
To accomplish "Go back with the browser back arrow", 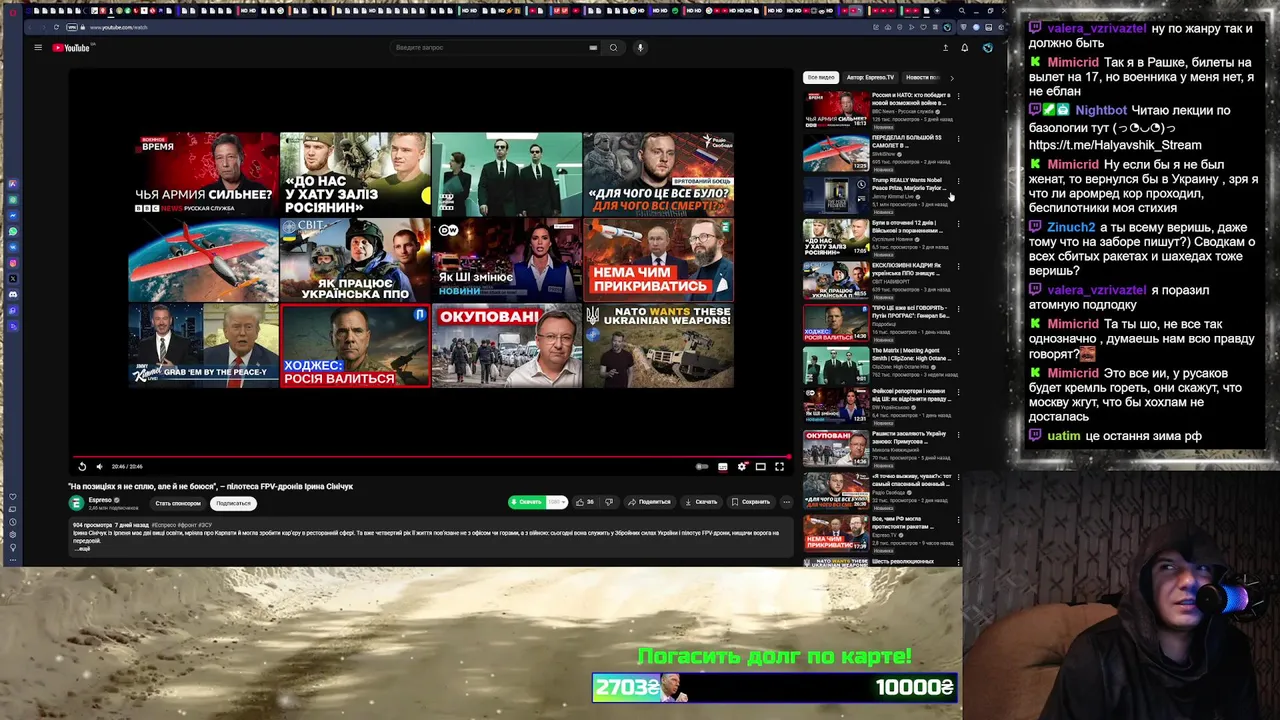I will point(32,27).
